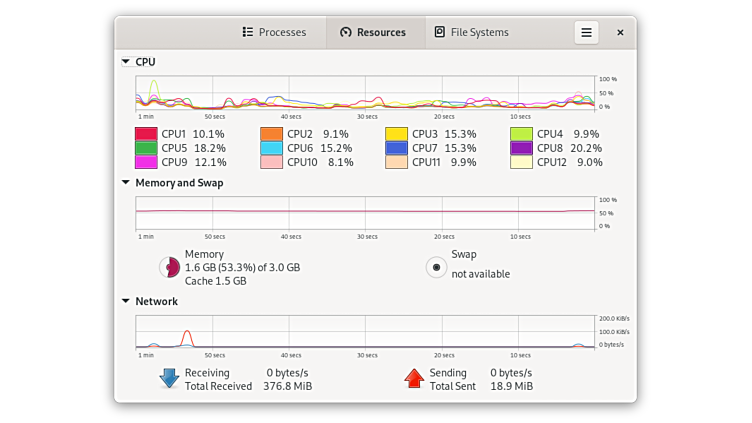Click the CPU5 green color swatch
Viewport: 752px width, 423px height.
click(x=146, y=148)
